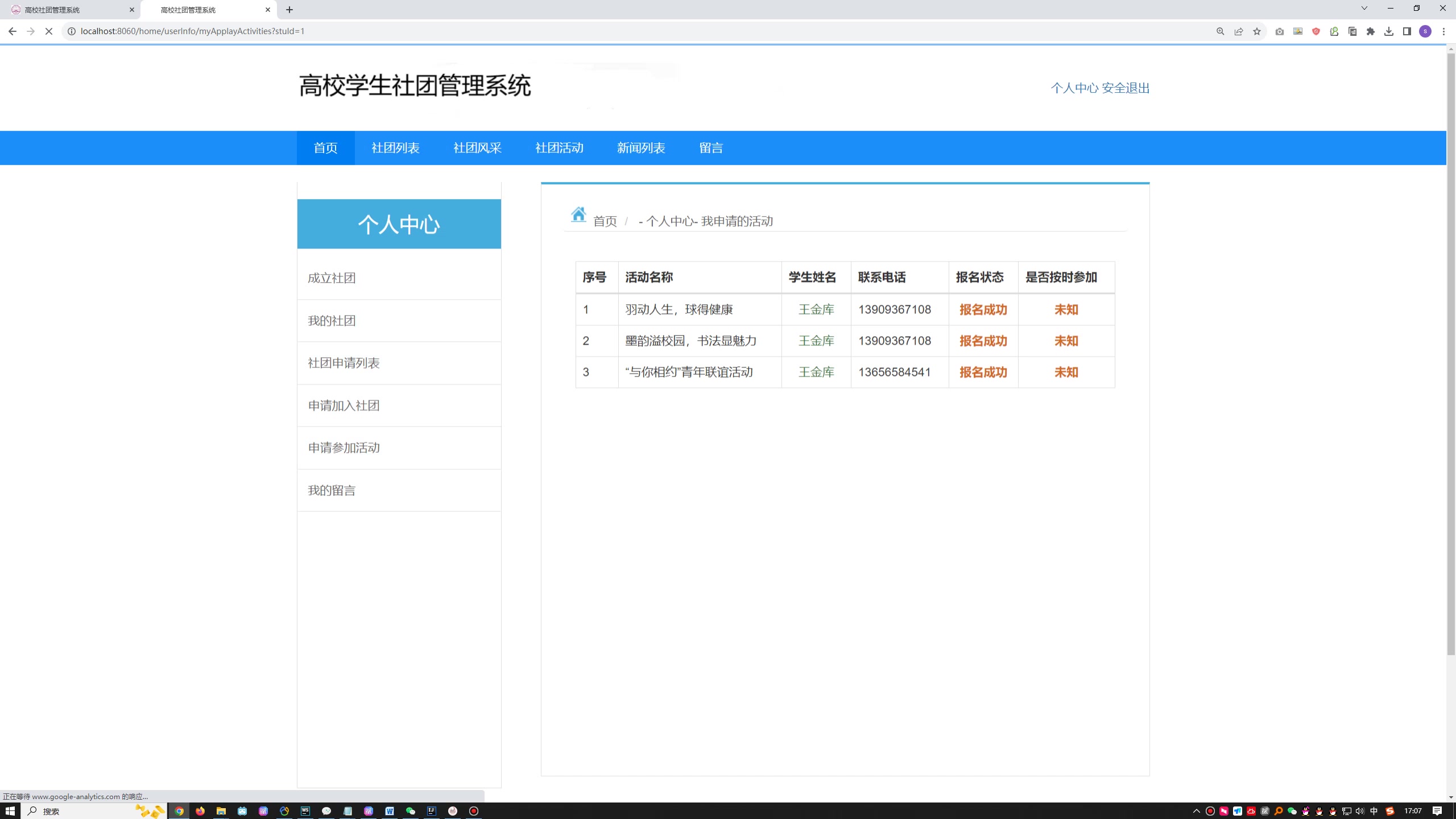
Task: Click 王金库 in row 3
Action: [816, 372]
